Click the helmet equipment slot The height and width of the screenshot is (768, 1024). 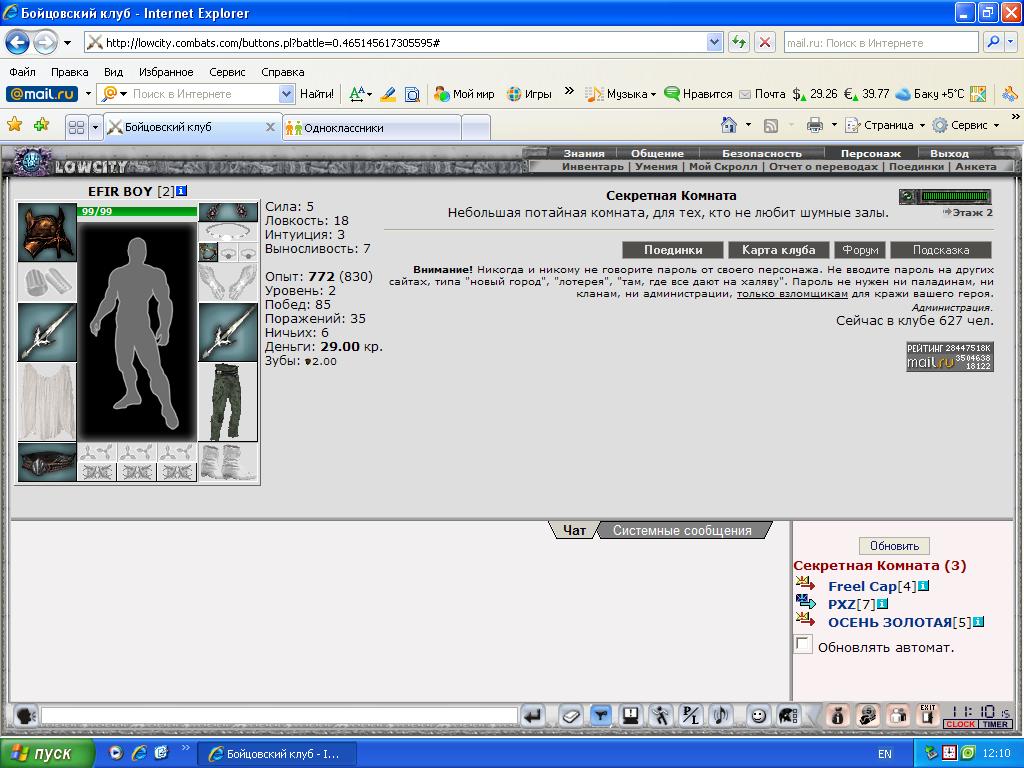coord(47,232)
